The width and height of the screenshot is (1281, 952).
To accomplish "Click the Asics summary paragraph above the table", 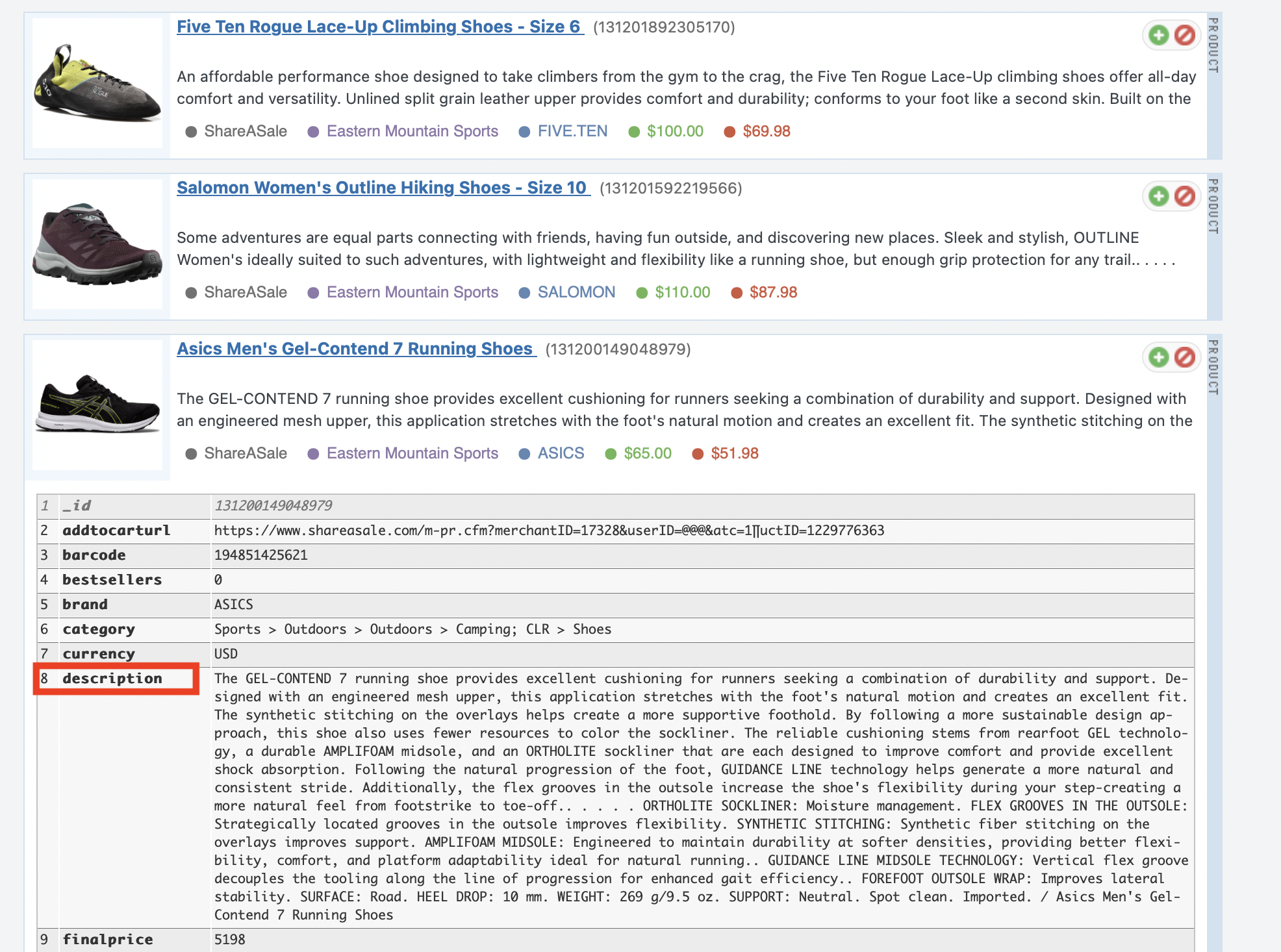I will [685, 410].
